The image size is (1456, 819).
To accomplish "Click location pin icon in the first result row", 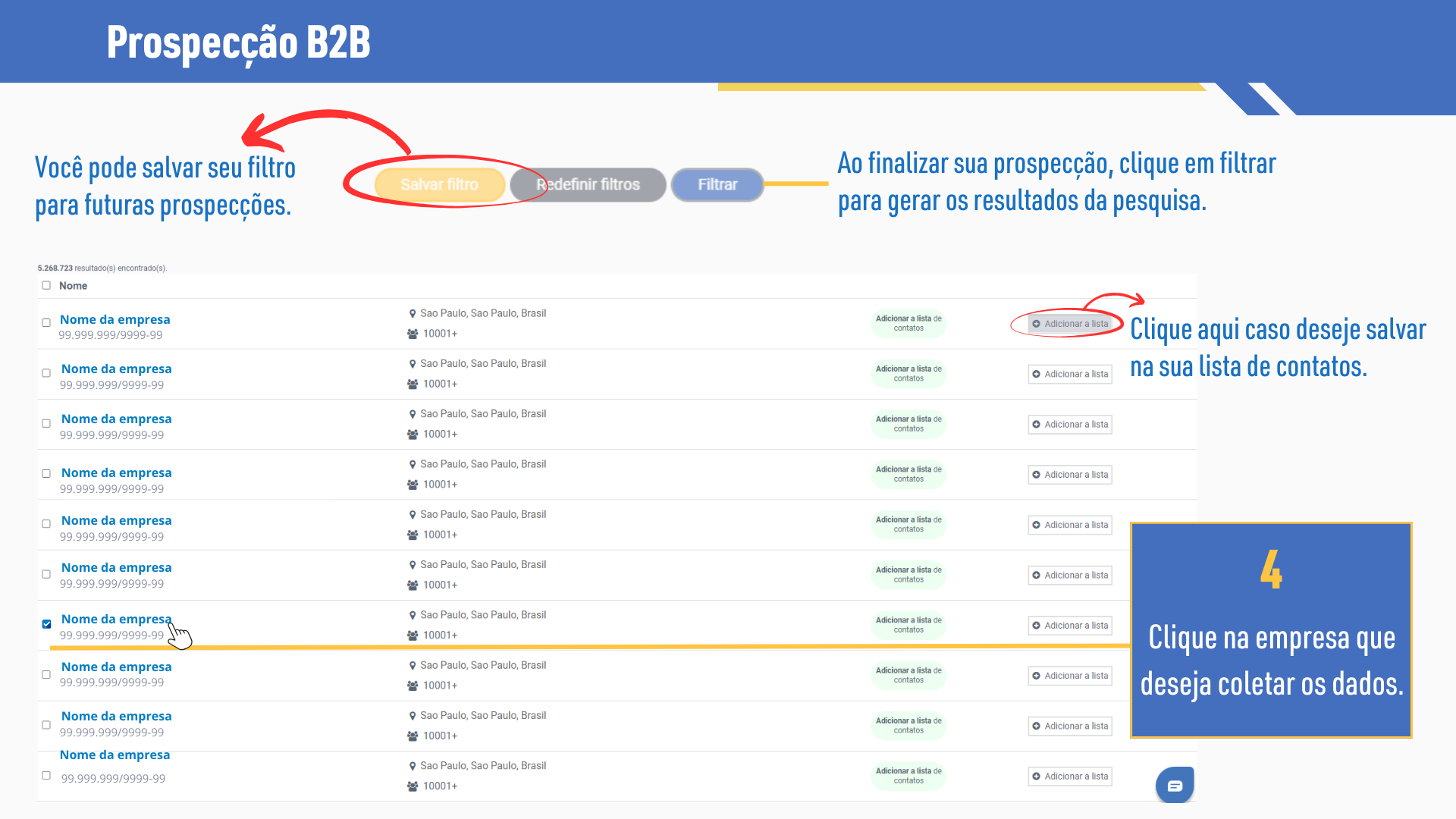I will pyautogui.click(x=413, y=313).
